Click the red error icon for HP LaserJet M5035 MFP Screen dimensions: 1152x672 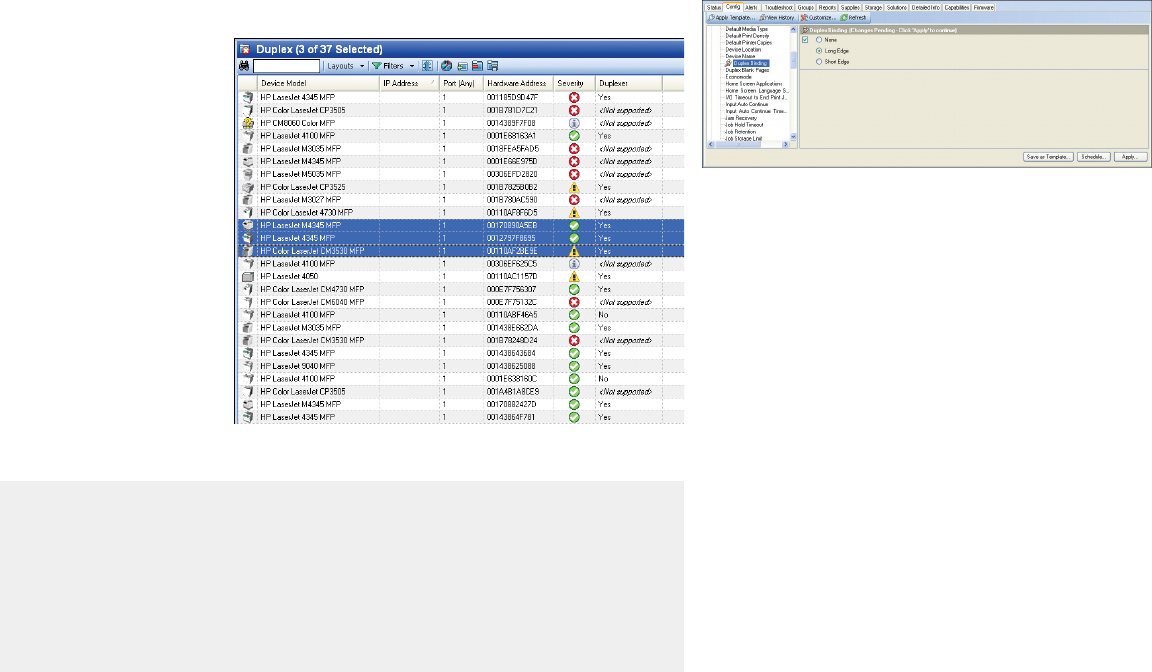(574, 174)
